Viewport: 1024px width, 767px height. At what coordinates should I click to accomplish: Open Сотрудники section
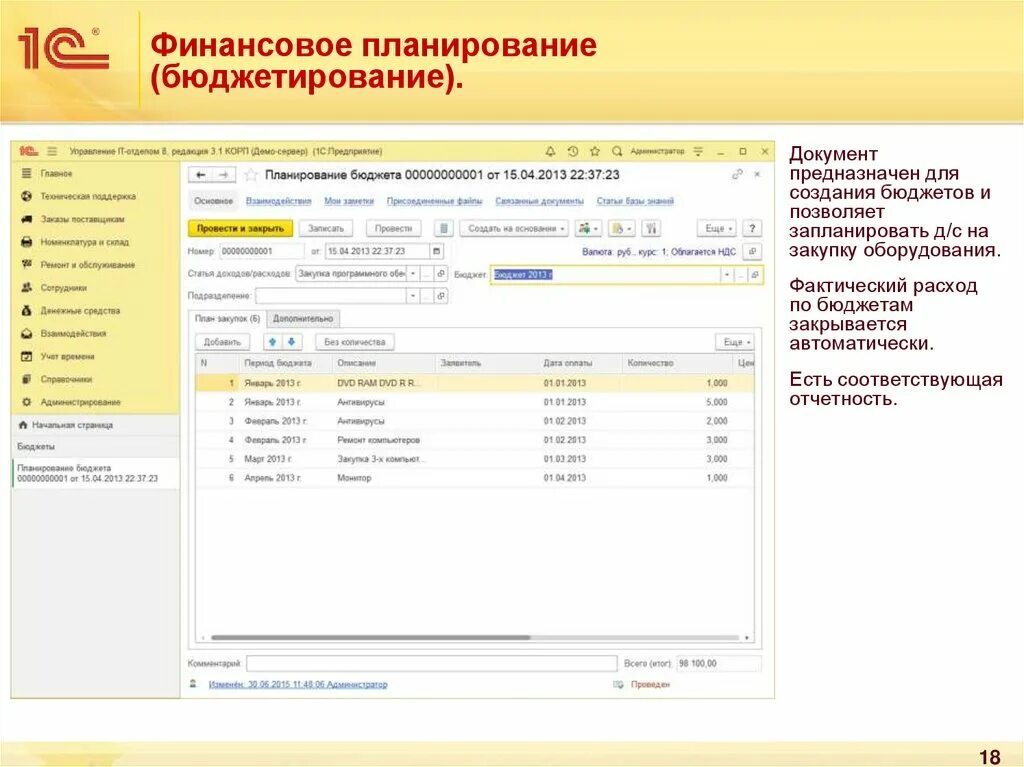click(63, 287)
